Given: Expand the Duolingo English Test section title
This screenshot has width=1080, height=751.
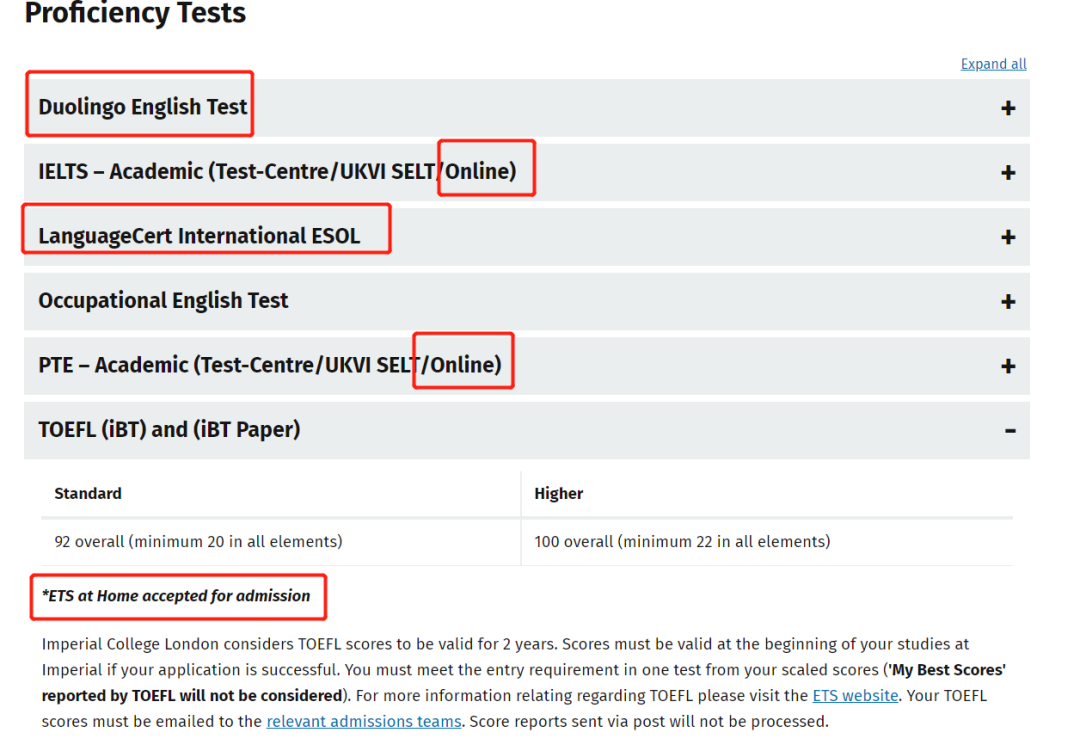Looking at the screenshot, I should click(143, 107).
